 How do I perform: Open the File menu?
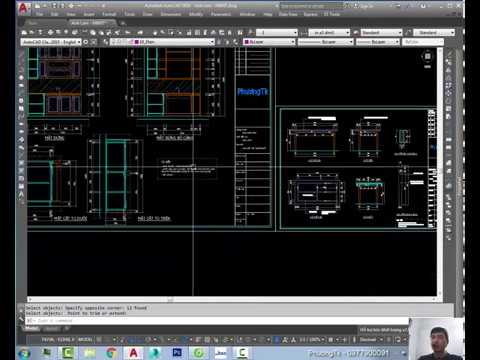tap(39, 14)
